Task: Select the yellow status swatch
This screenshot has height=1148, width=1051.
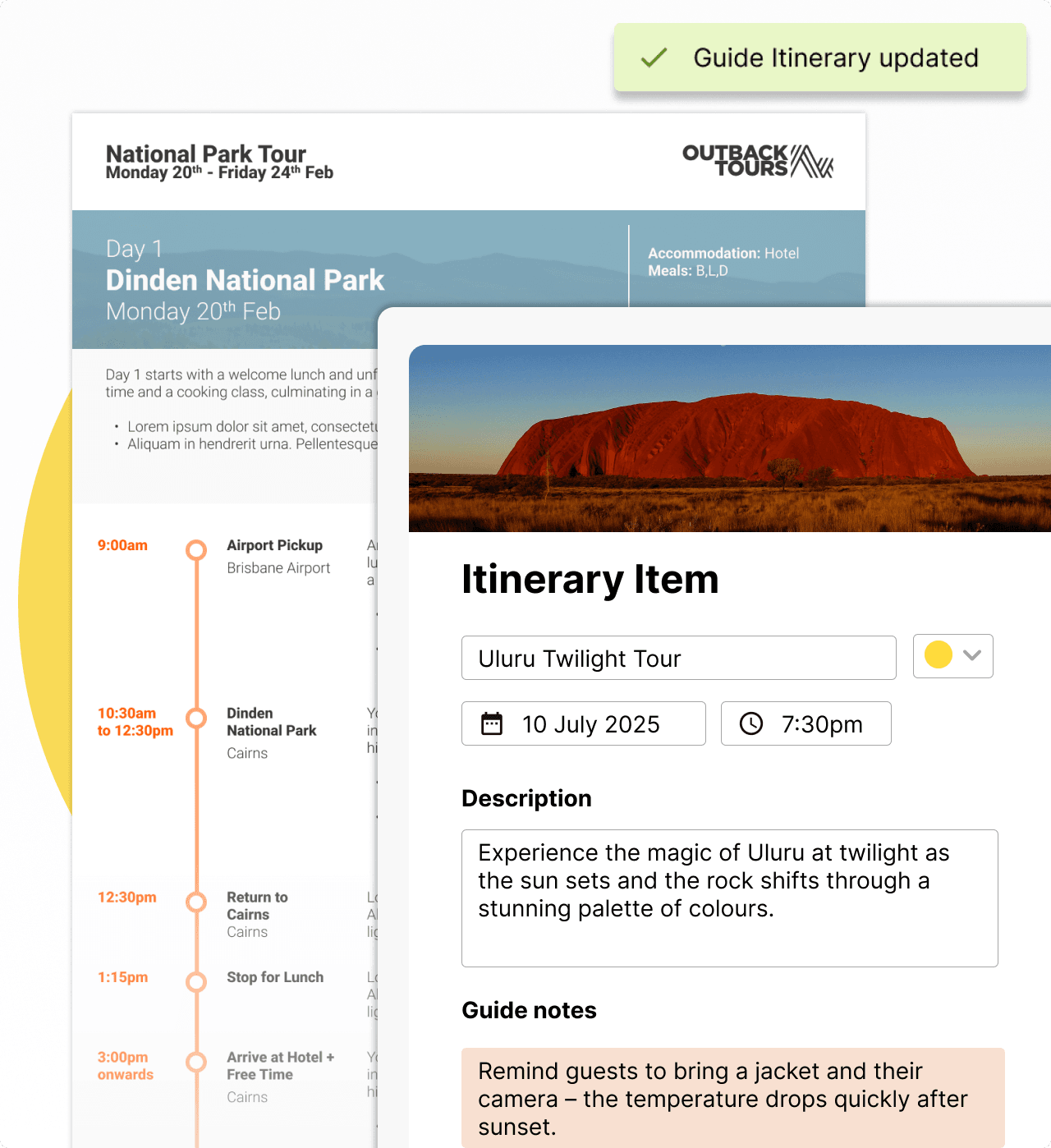Action: 937,655
